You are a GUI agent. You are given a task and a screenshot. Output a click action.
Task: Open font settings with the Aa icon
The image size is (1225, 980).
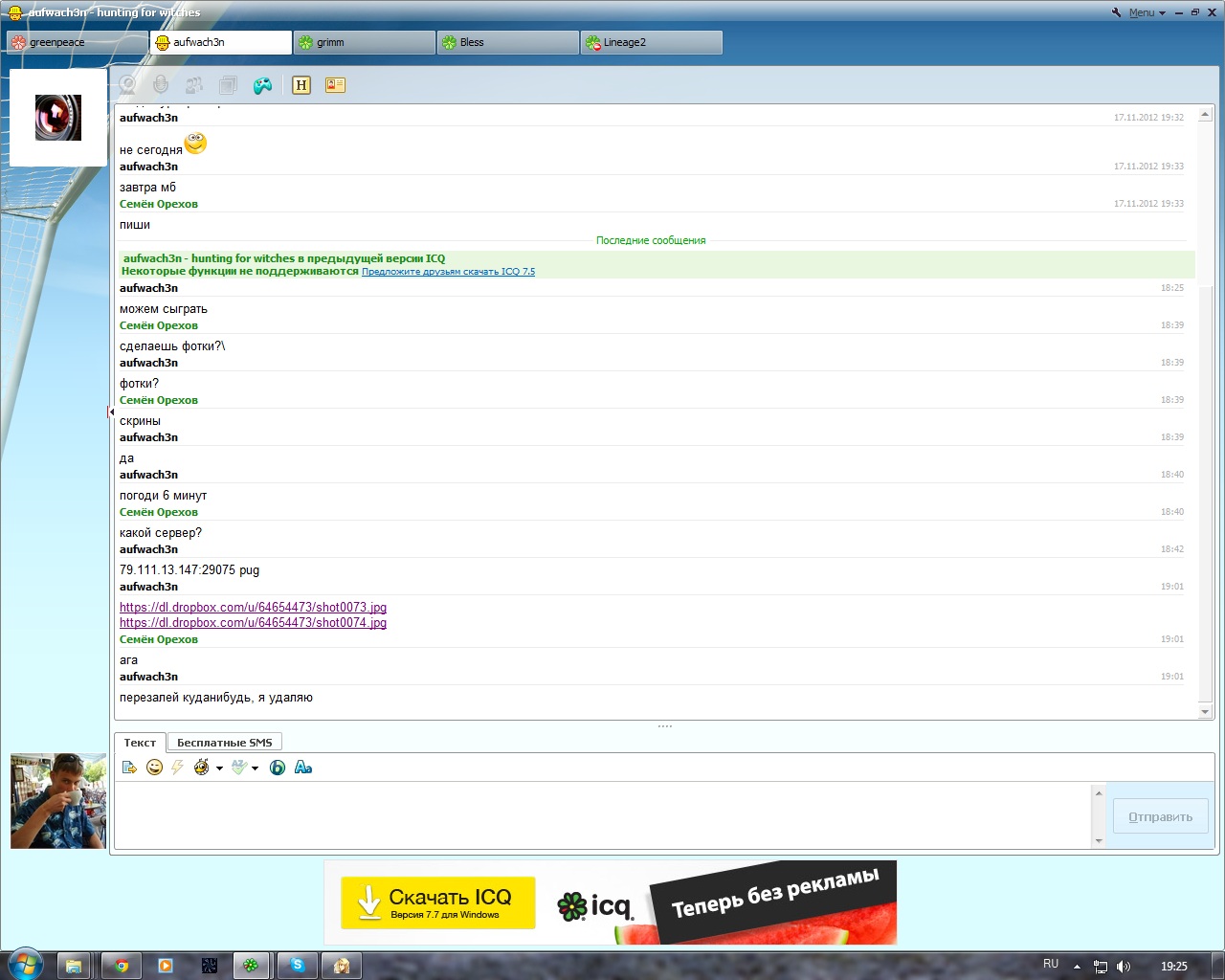click(303, 768)
